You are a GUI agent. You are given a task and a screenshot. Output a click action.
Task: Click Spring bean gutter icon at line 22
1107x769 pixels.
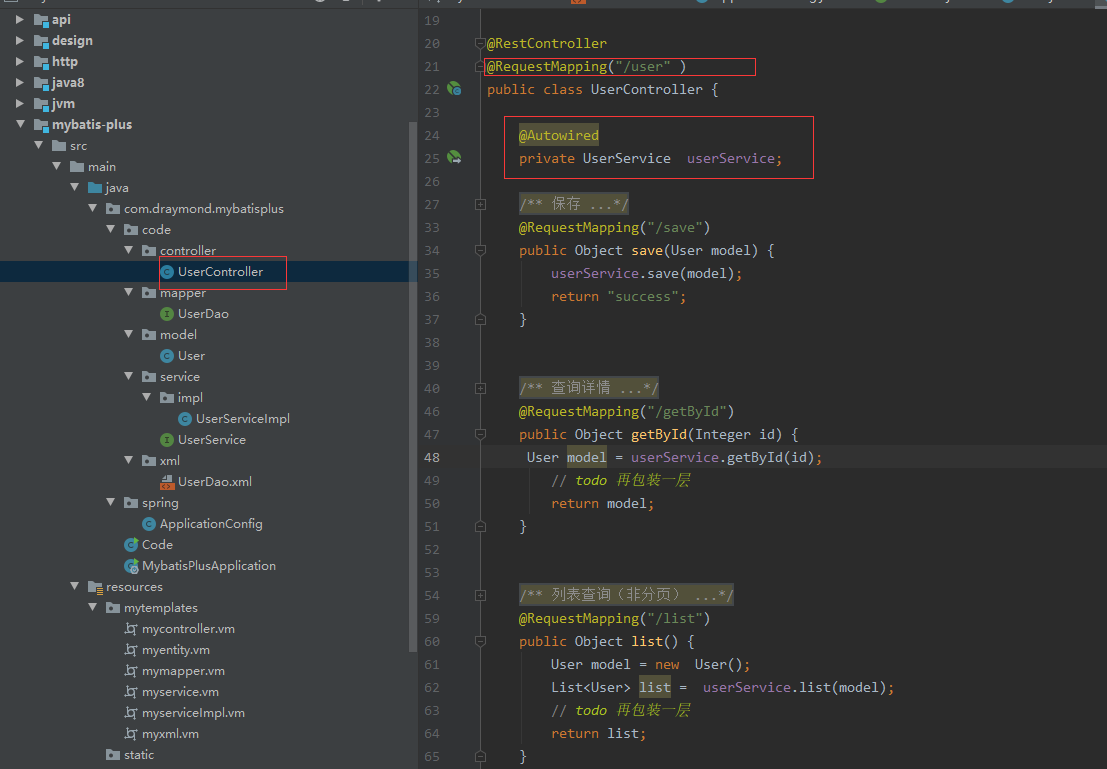[x=454, y=89]
